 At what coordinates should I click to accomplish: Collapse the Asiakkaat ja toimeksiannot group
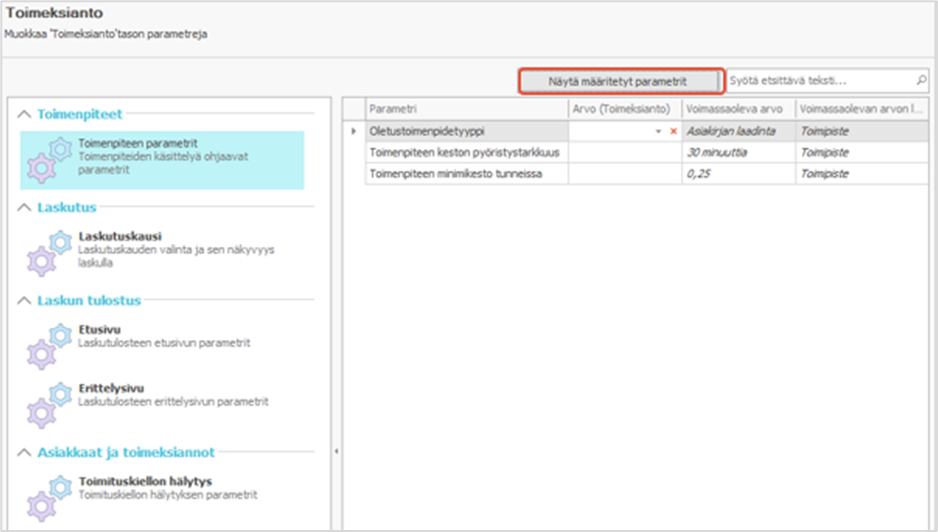point(24,452)
